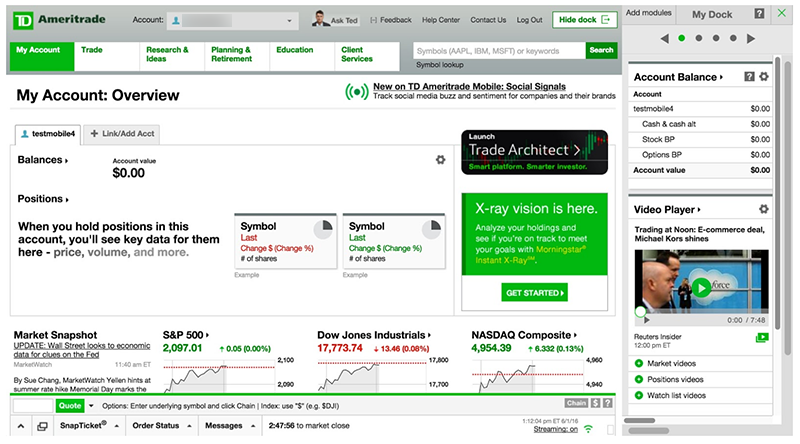Click the quote symbol input box
This screenshot has width=800, height=444.
tap(33, 406)
